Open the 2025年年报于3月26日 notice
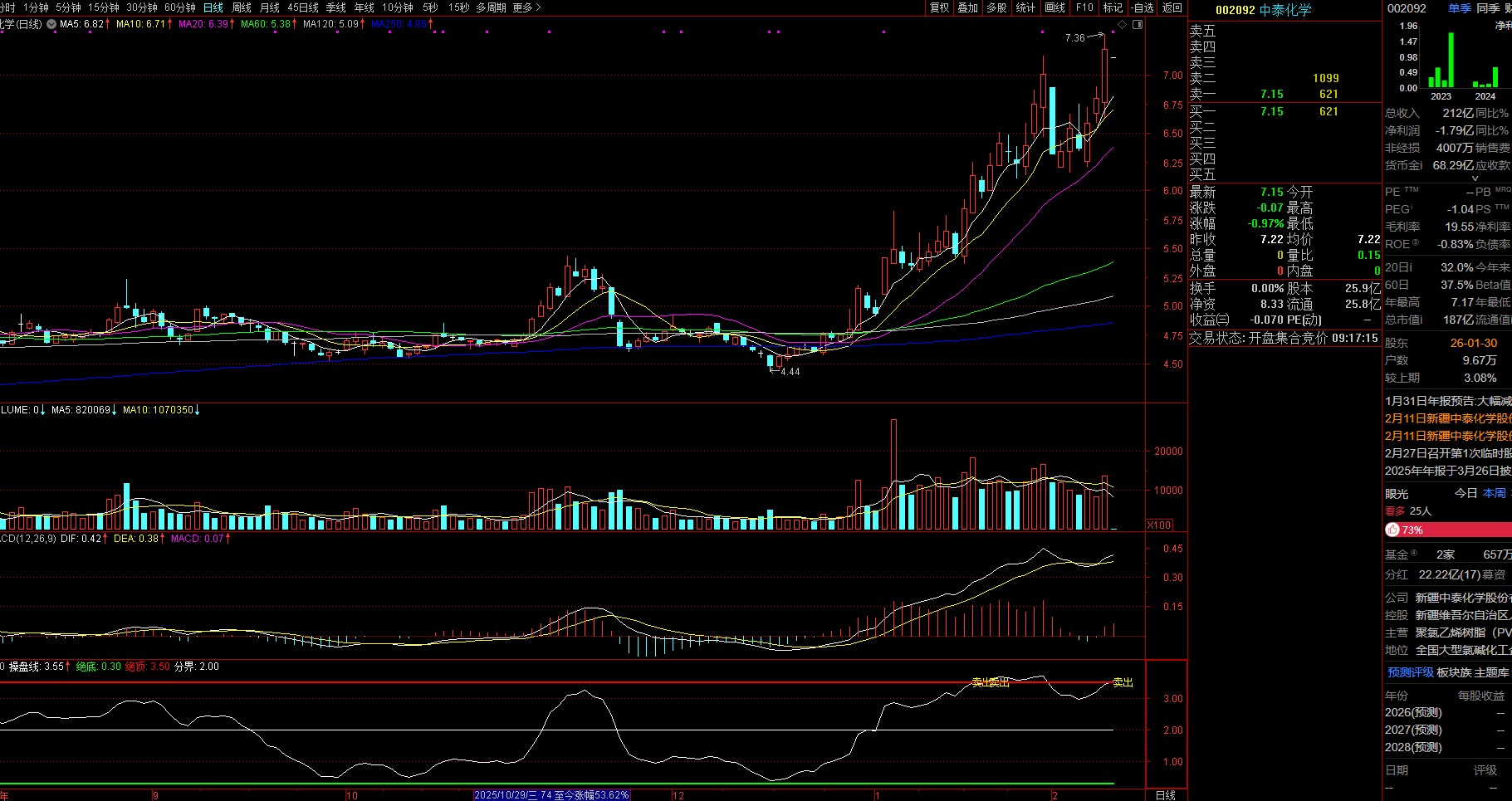This screenshot has height=801, width=1512. click(1448, 471)
